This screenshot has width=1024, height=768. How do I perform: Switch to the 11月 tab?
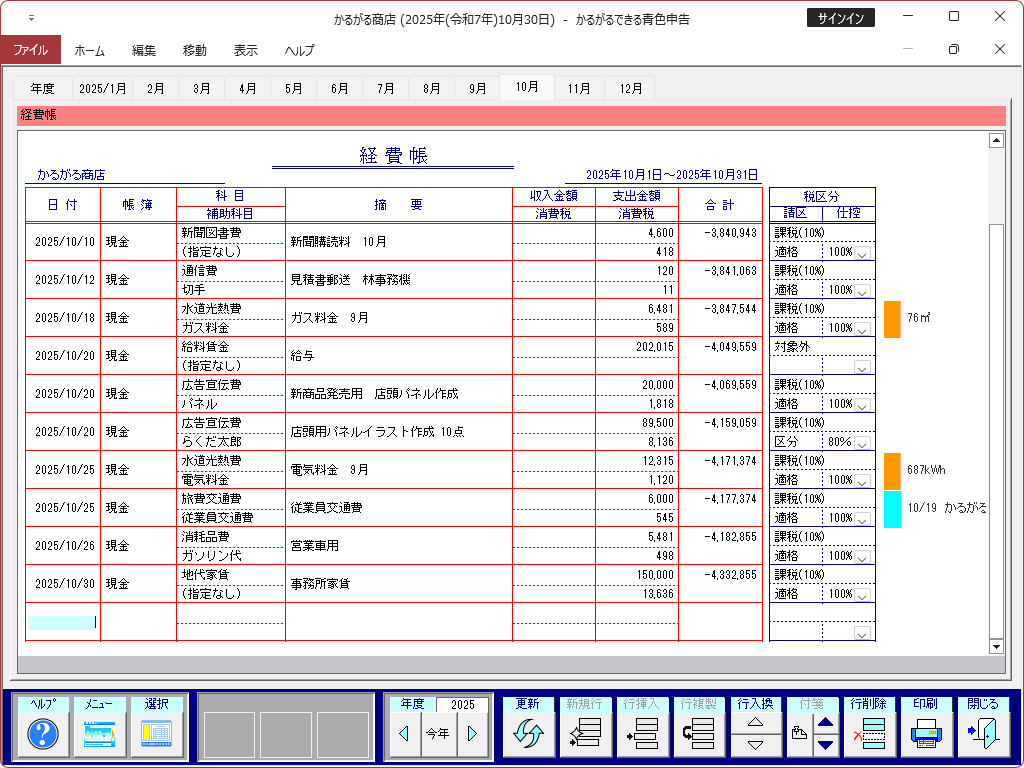[x=579, y=88]
